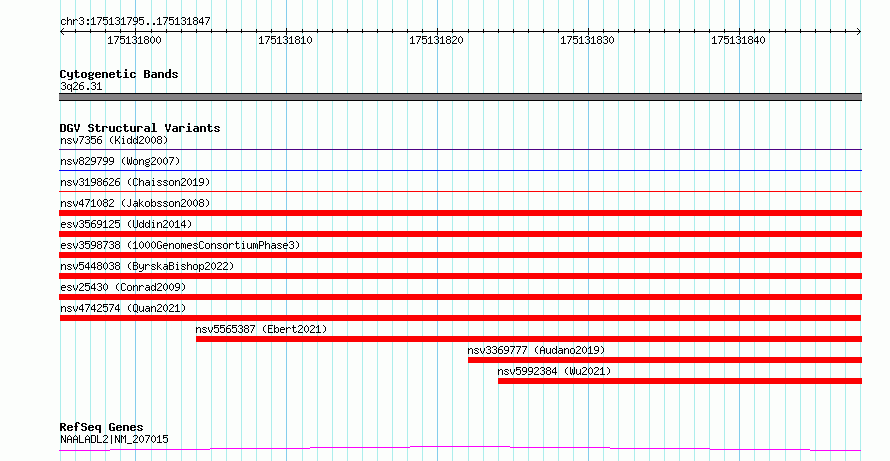
Task: Select the RefSeq Genes track title
Action: [x=101, y=427]
